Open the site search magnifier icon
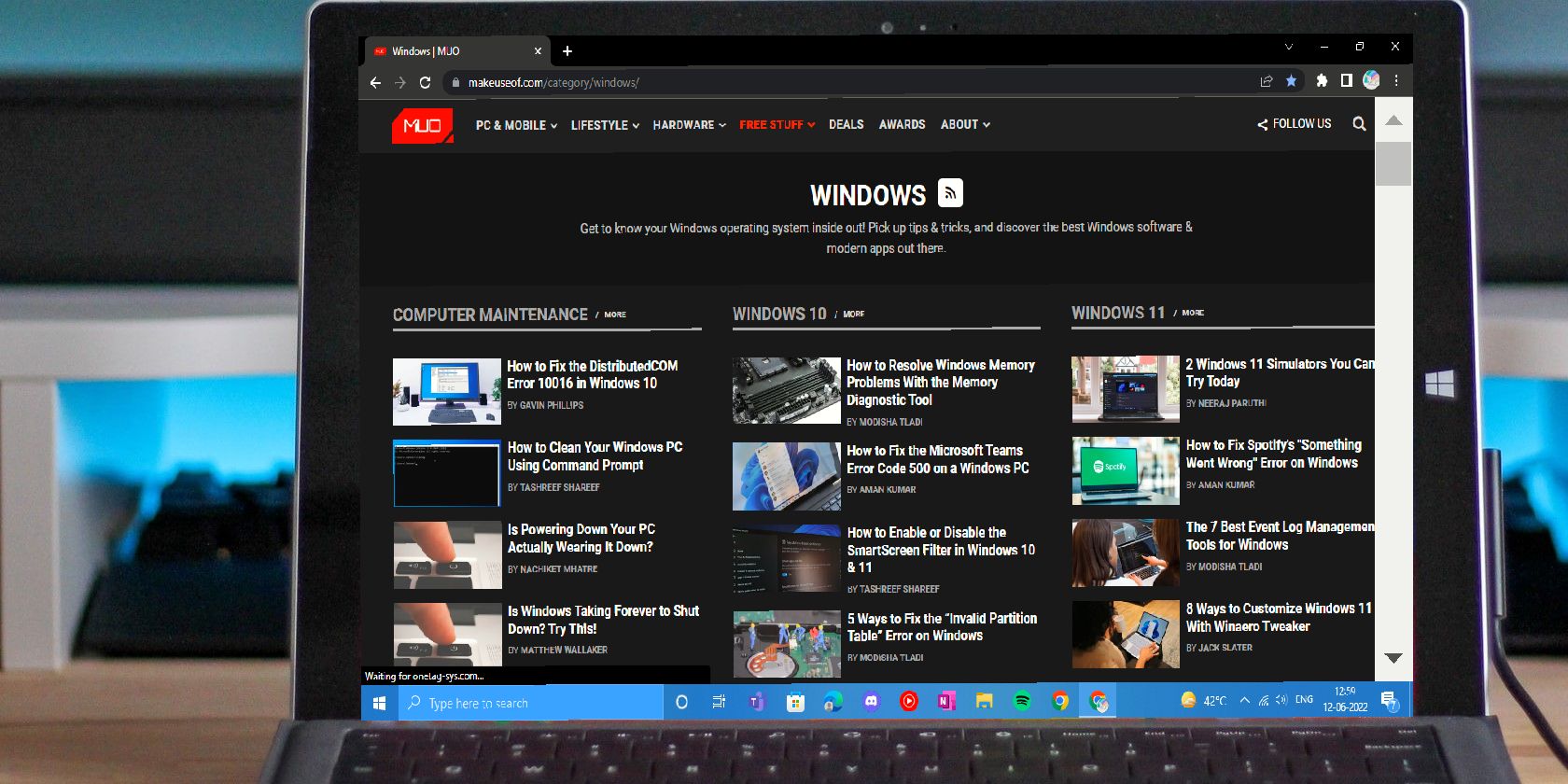Viewport: 1568px width, 784px height. pos(1359,124)
